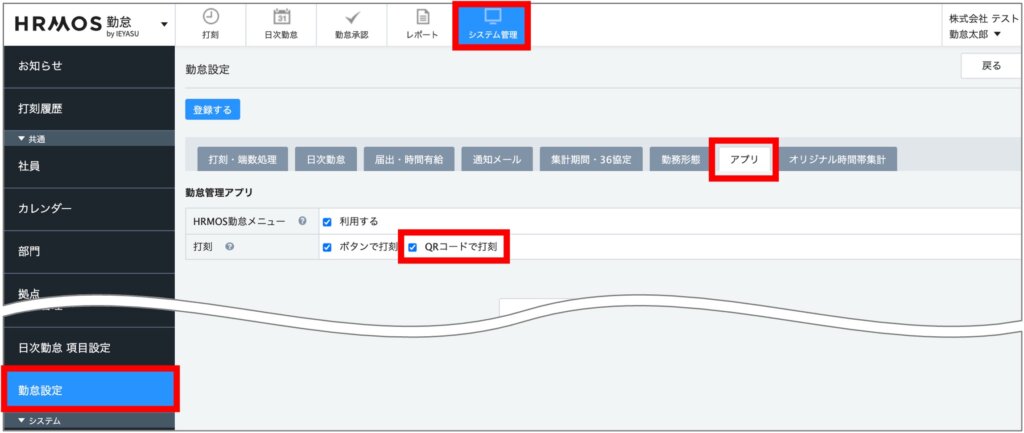Click the 登録する button
The width and height of the screenshot is (1024, 433).
(x=212, y=110)
